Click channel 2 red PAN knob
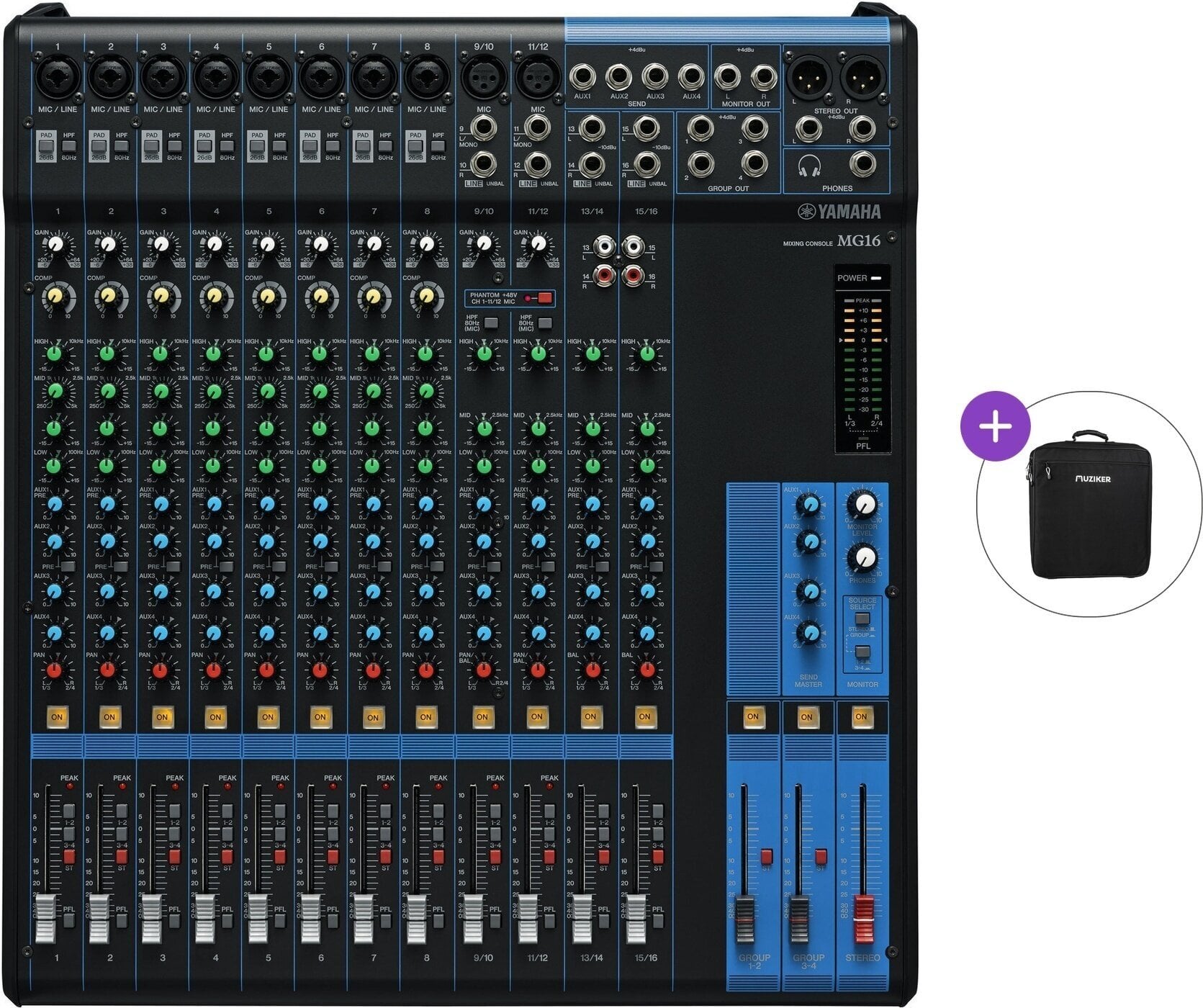Viewport: 1203px width, 1008px height. [108, 670]
